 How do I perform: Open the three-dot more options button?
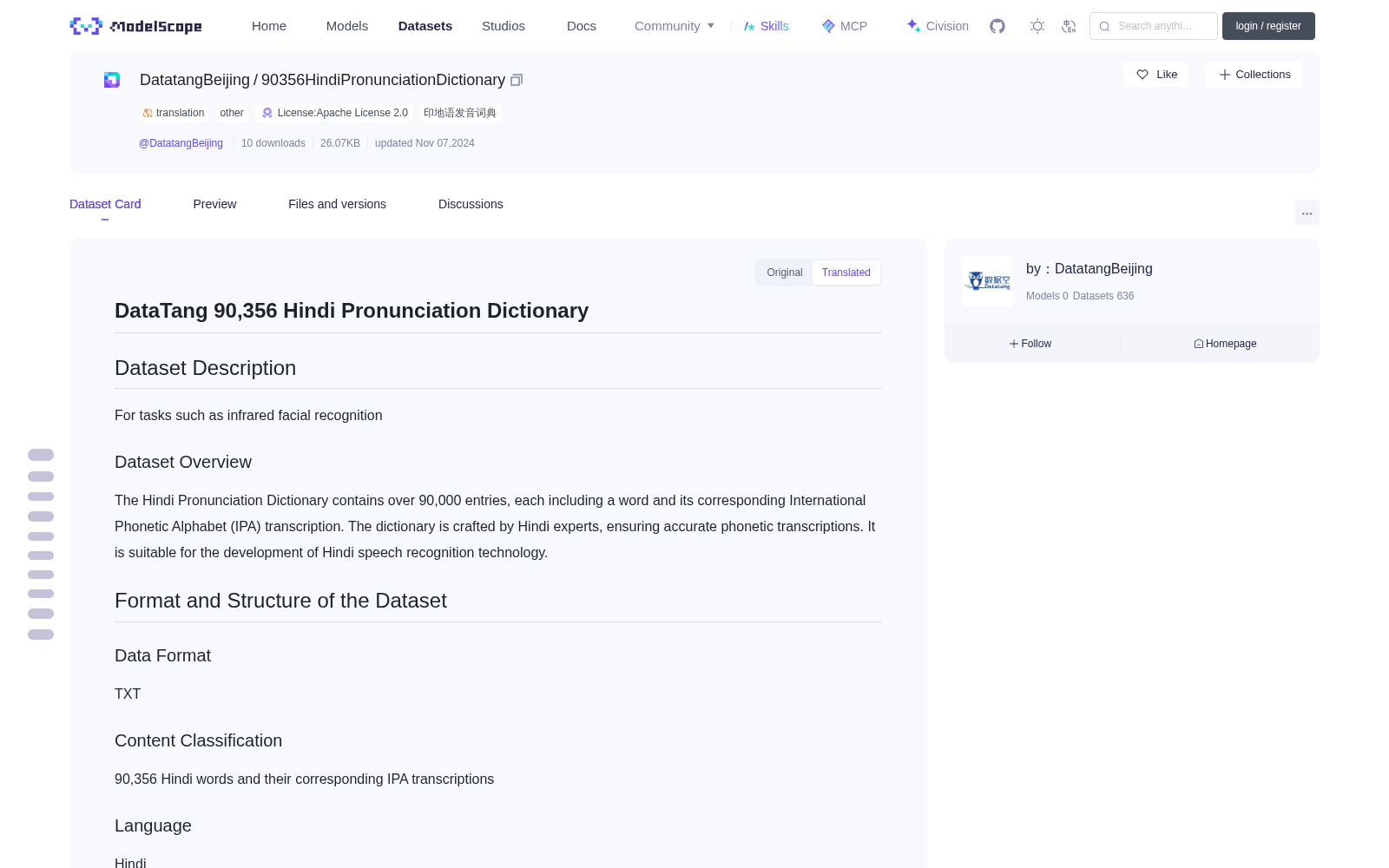[1307, 213]
